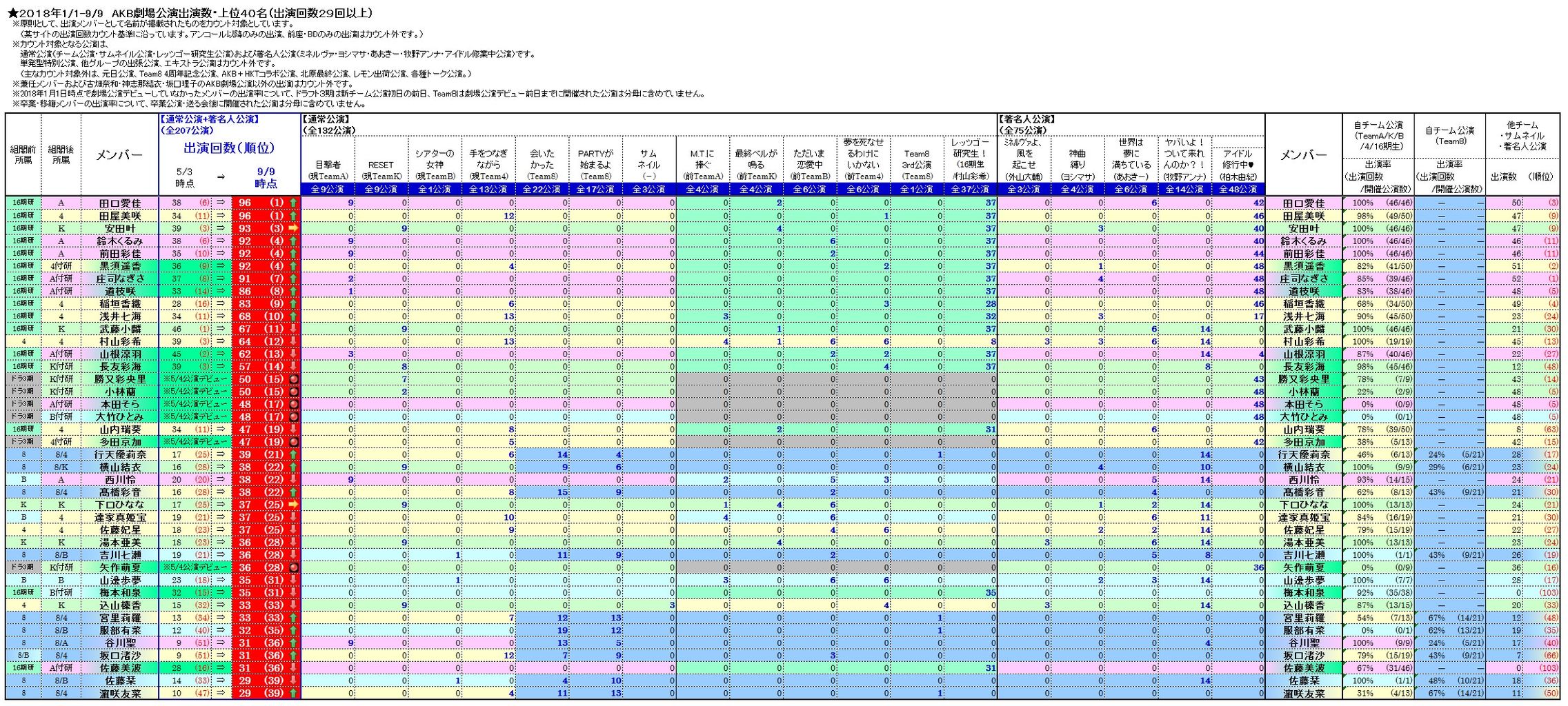Click the 22% (2/9) cell for 小林蘭
This screenshot has height=706, width=1568.
[1378, 392]
